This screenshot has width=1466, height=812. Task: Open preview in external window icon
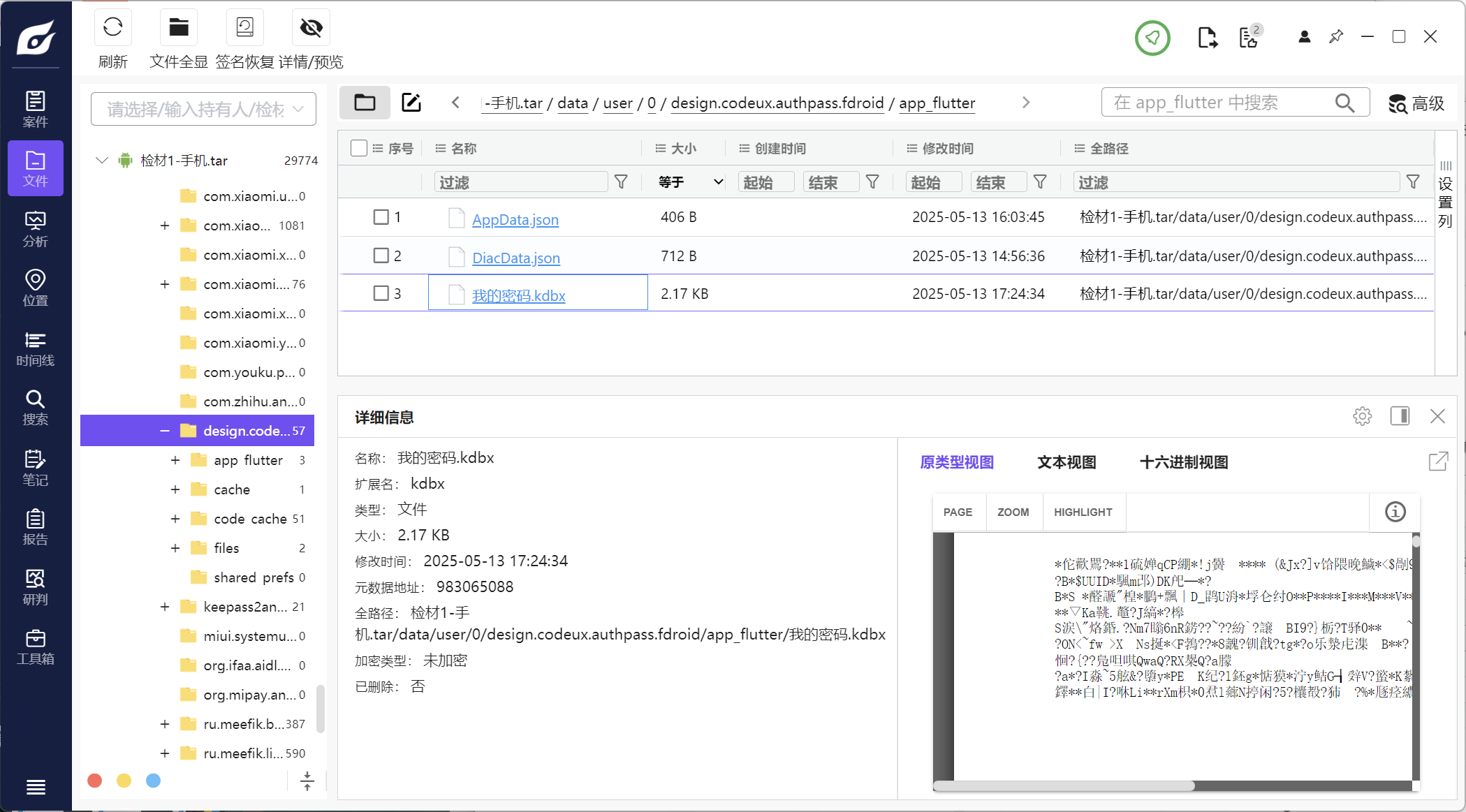pyautogui.click(x=1438, y=462)
